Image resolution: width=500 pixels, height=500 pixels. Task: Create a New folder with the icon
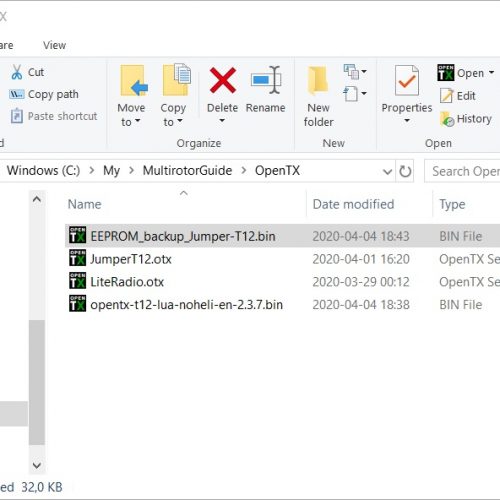318,81
